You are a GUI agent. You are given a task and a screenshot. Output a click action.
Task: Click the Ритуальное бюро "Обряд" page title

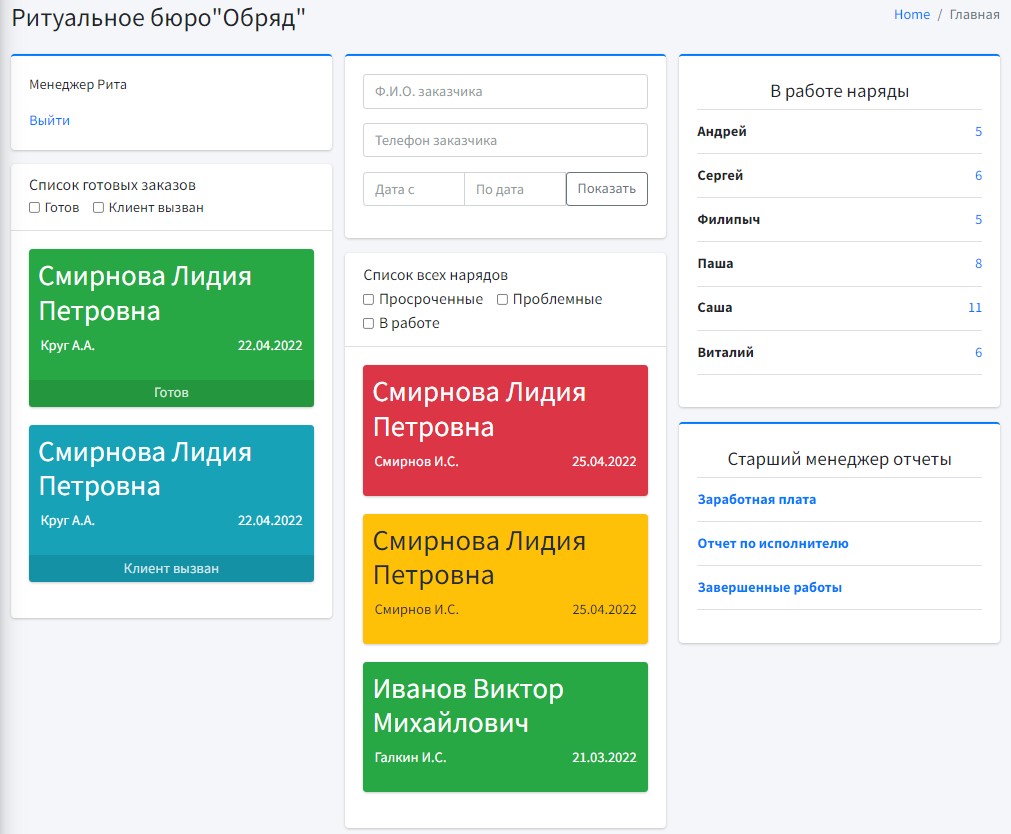click(x=159, y=17)
